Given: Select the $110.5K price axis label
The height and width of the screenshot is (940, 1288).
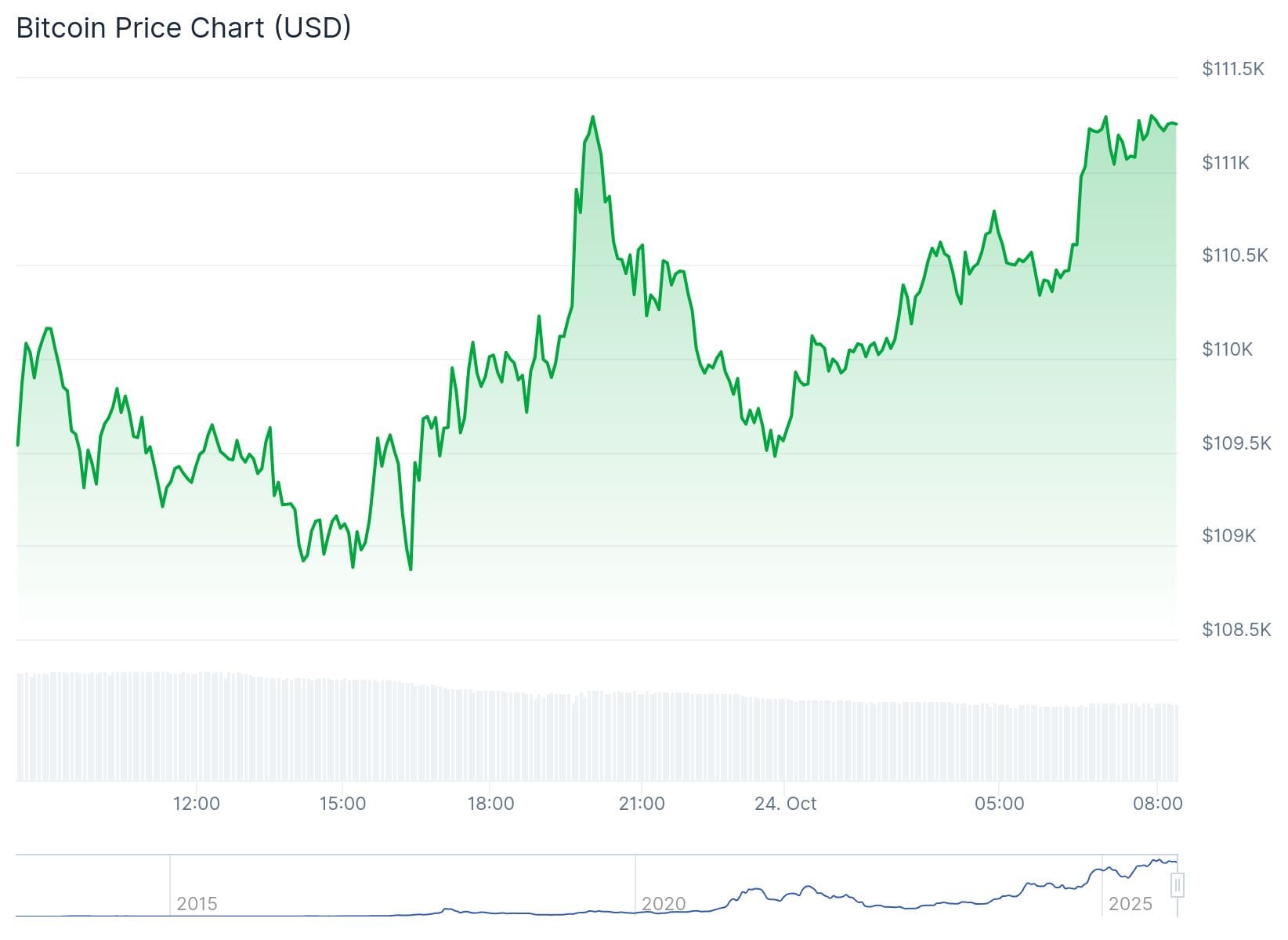Looking at the screenshot, I should click(x=1235, y=255).
